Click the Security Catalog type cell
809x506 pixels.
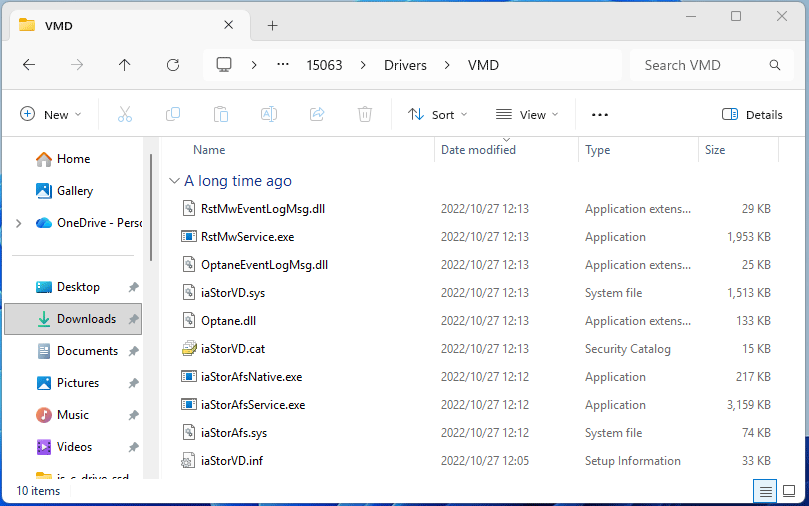point(627,349)
